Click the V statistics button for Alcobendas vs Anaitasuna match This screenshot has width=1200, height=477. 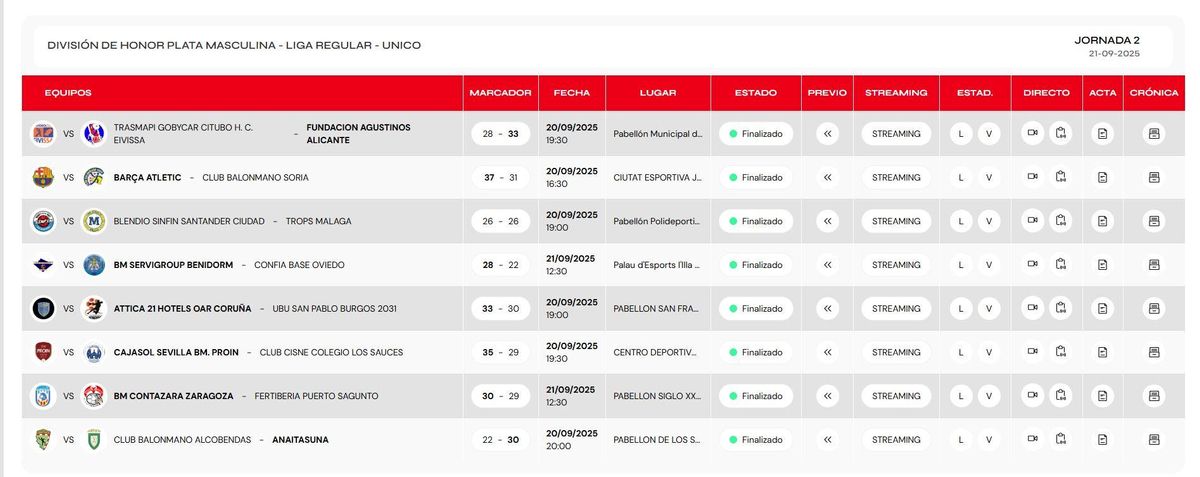(x=989, y=440)
